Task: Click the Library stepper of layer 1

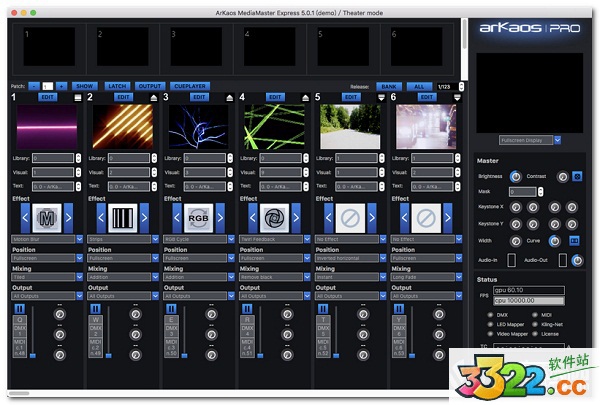Action: (78, 158)
